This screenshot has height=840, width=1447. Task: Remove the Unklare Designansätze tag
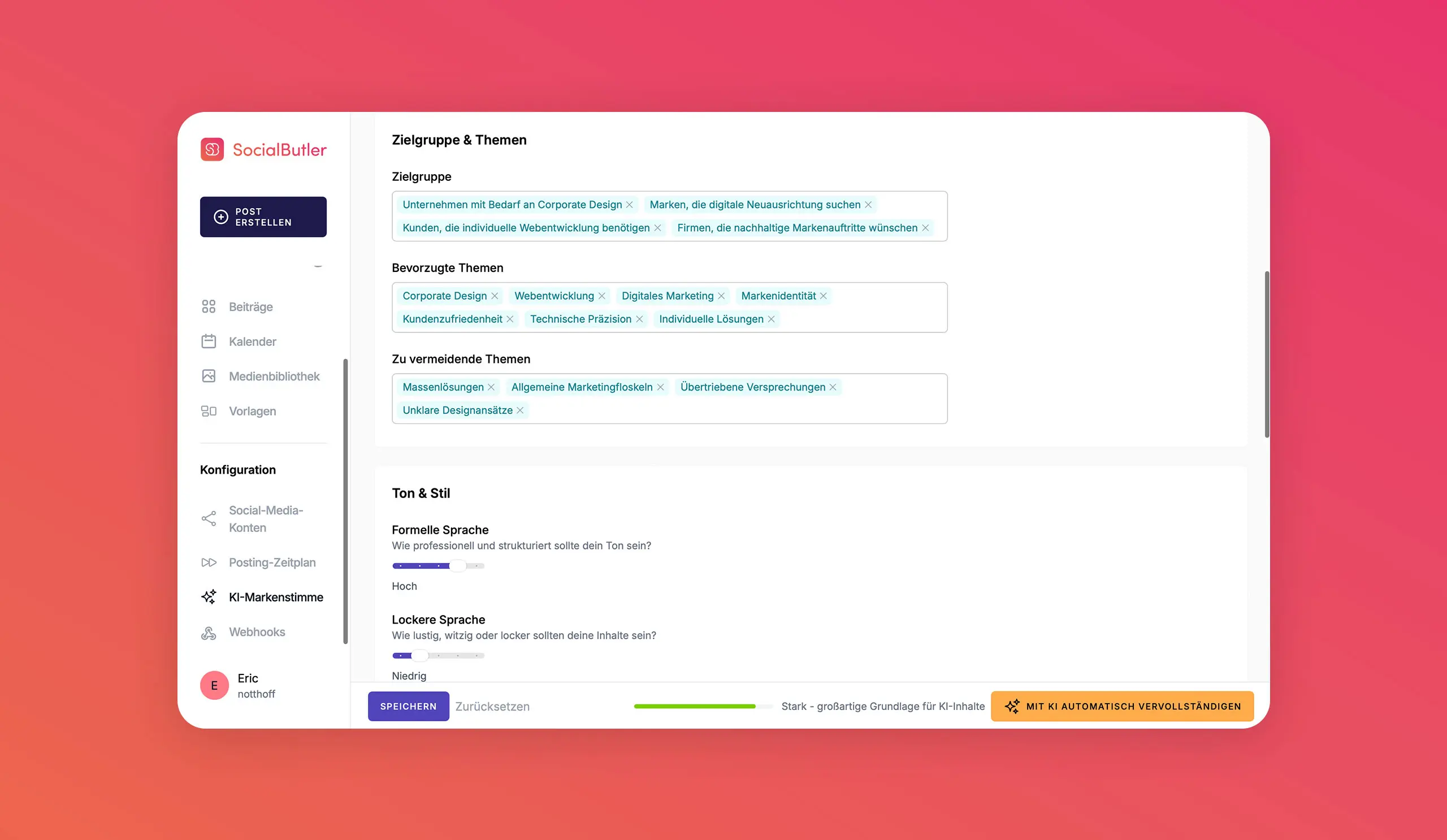[520, 410]
